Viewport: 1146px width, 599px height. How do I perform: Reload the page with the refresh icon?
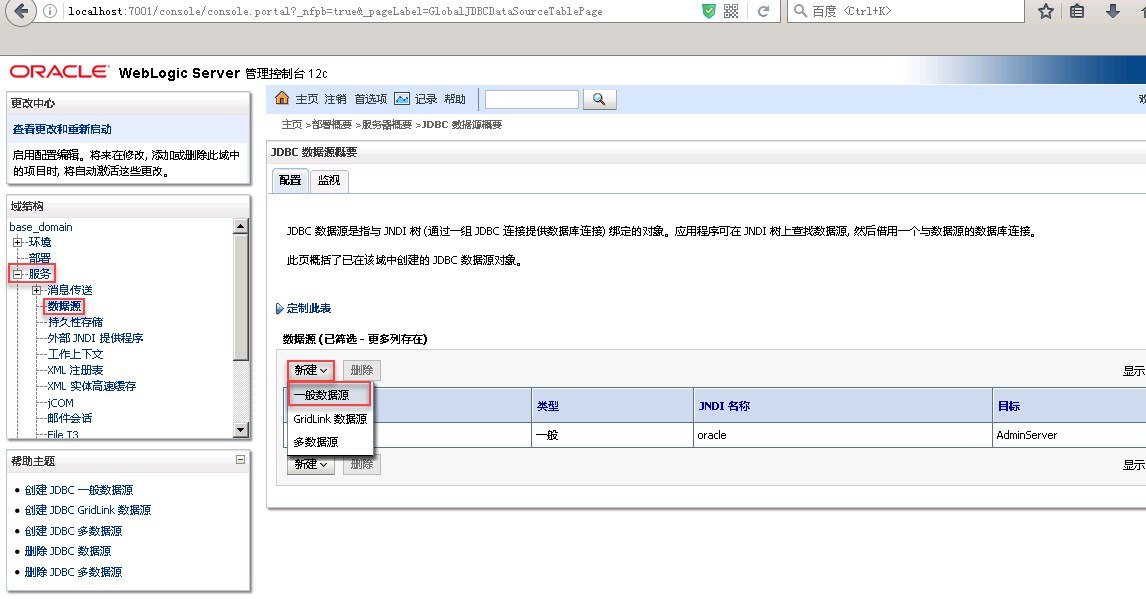(763, 11)
